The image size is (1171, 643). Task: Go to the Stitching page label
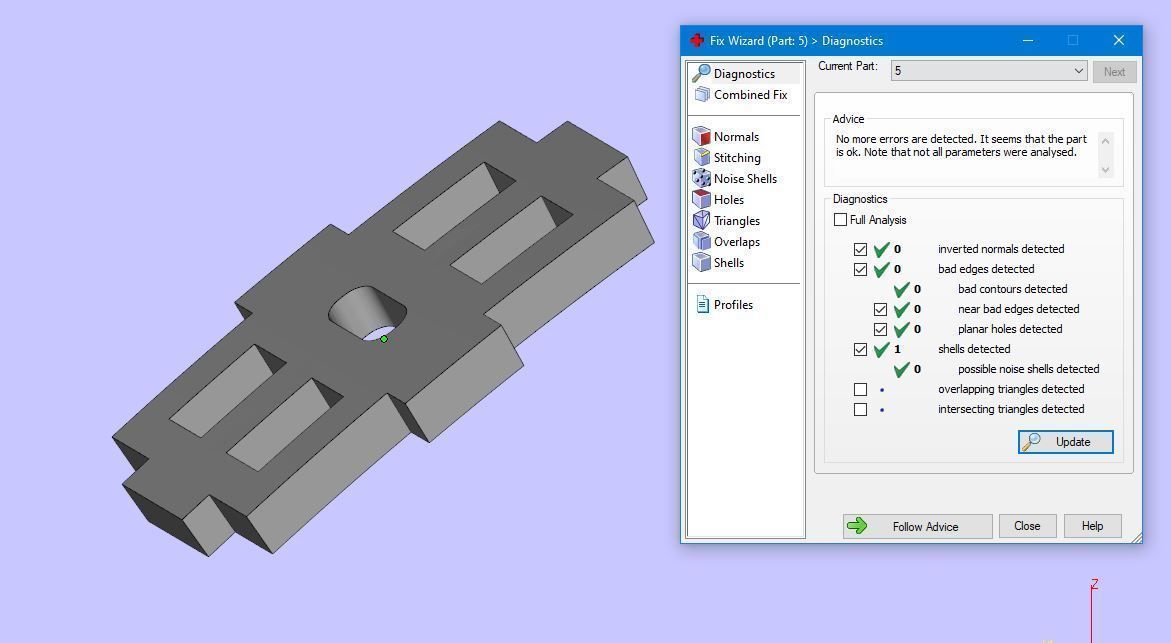point(737,158)
